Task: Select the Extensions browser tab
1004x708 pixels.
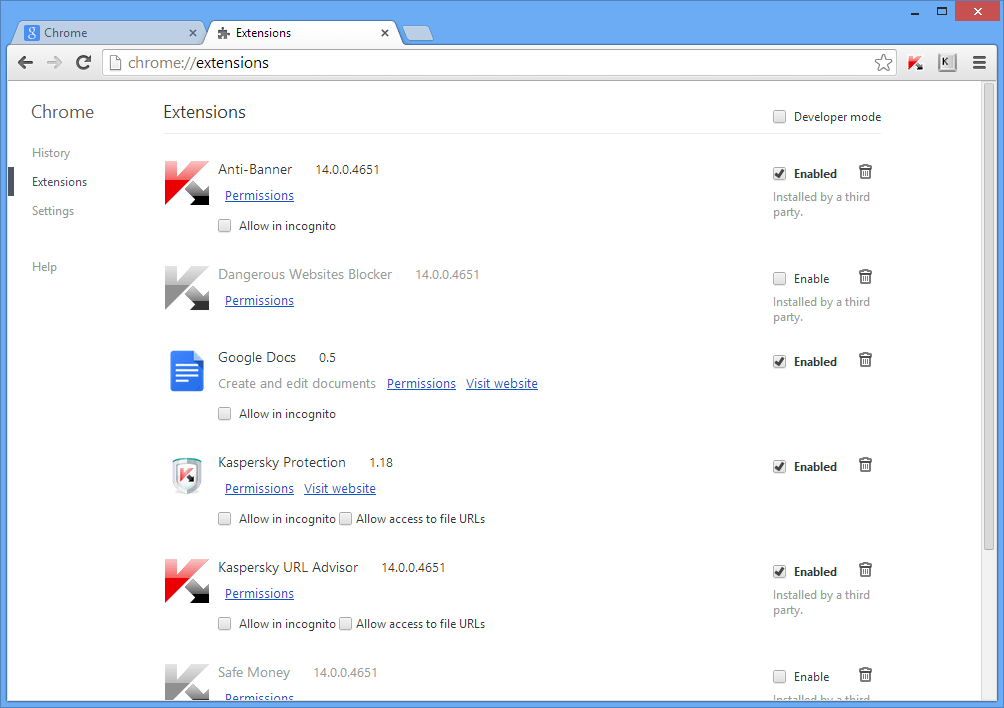Action: (x=304, y=33)
